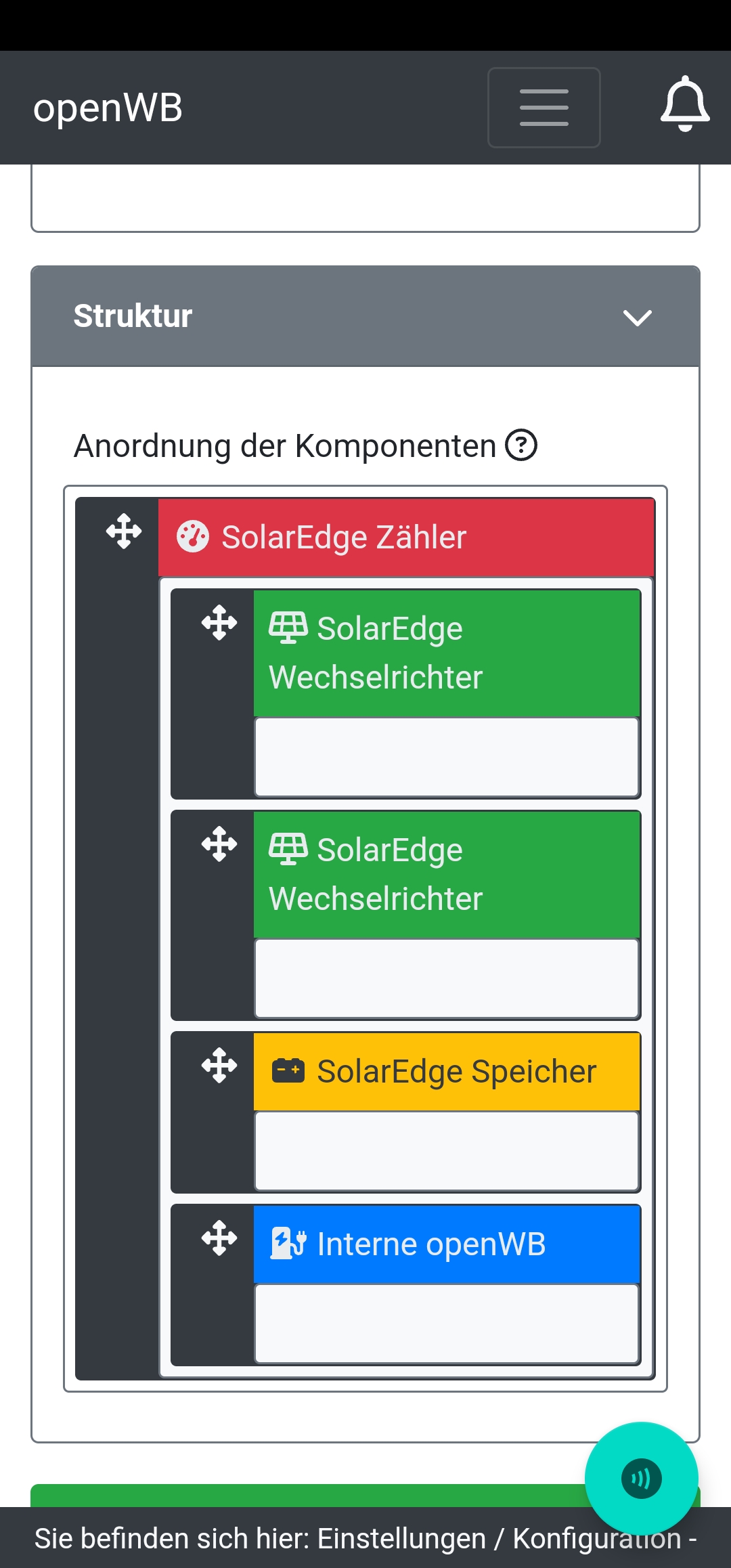
Task: Click move handle for SolarEdge Zähler
Action: 124,531
